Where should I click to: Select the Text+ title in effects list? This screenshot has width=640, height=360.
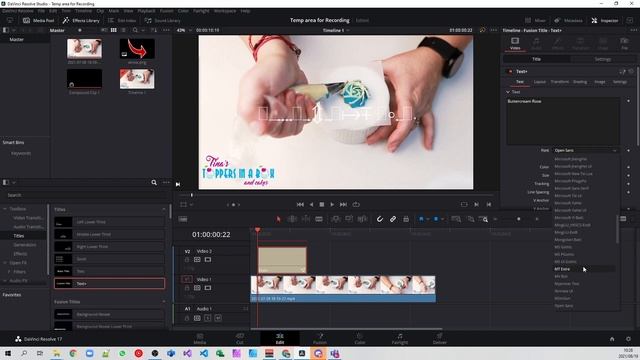pos(109,283)
